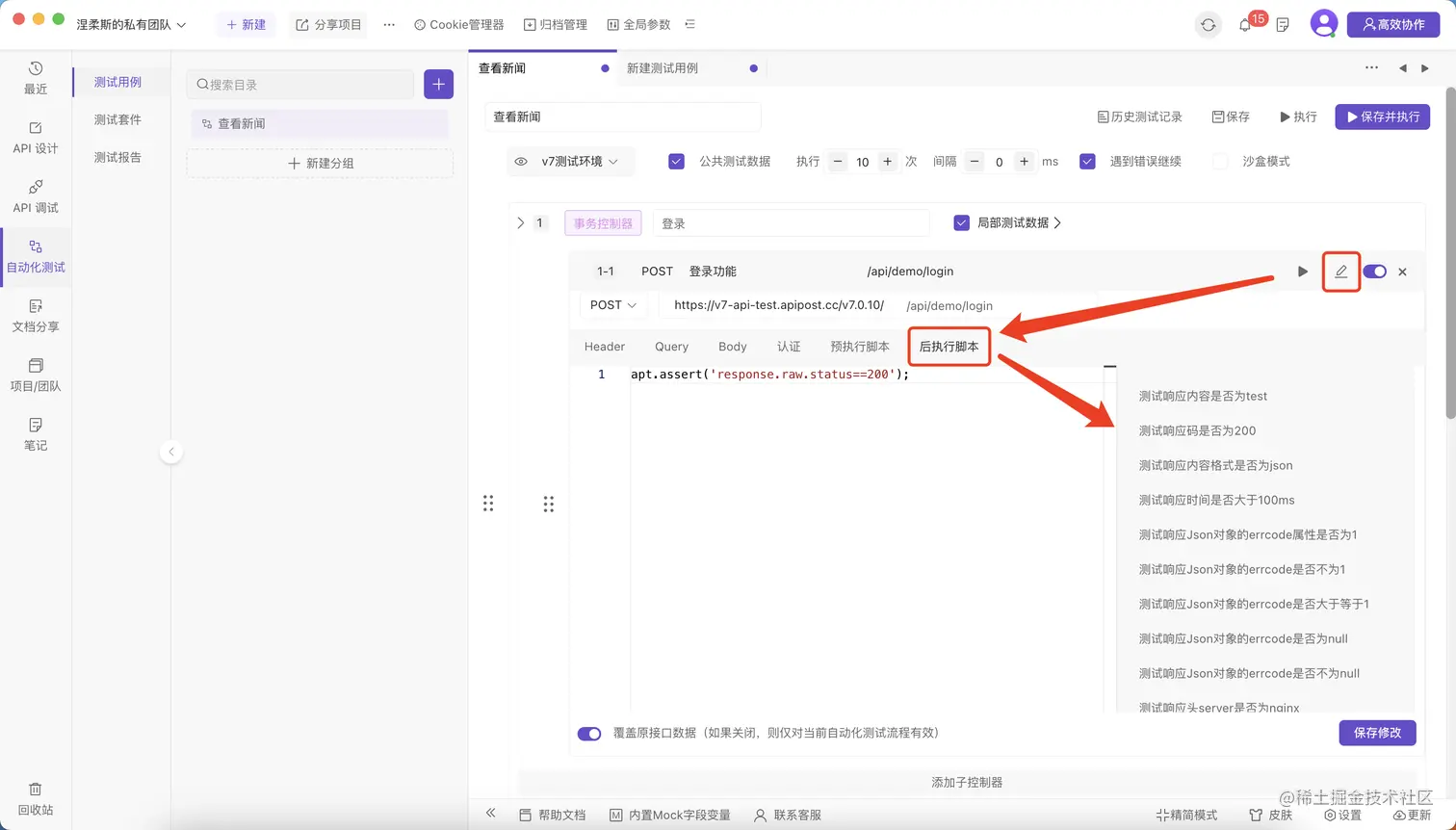Switch to the 预执行脚本 tab
1456x830 pixels.
pyautogui.click(x=860, y=347)
